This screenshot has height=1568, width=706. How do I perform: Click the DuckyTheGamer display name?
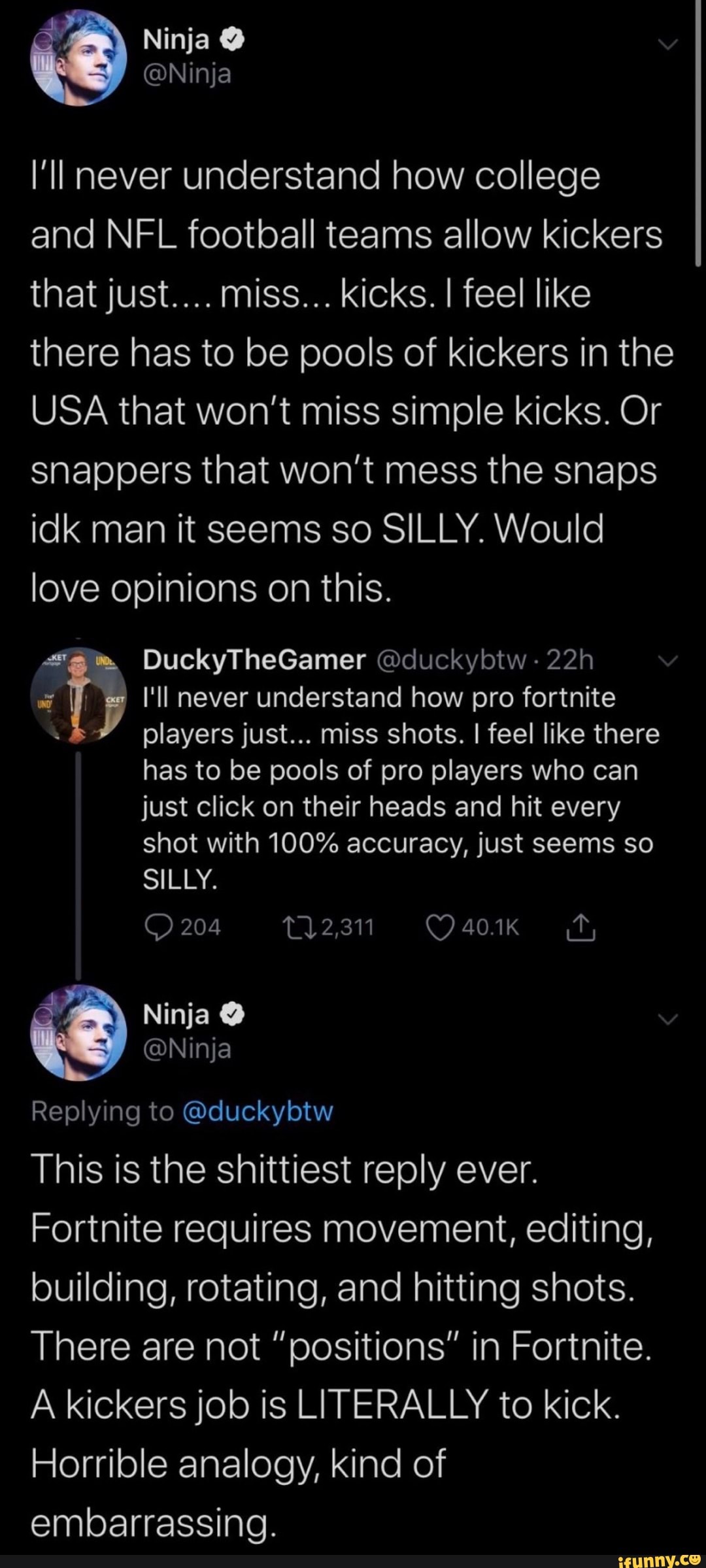pos(254,661)
